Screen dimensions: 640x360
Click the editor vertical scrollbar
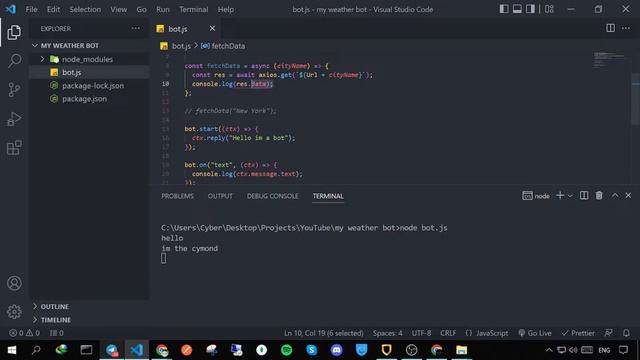coord(636,99)
